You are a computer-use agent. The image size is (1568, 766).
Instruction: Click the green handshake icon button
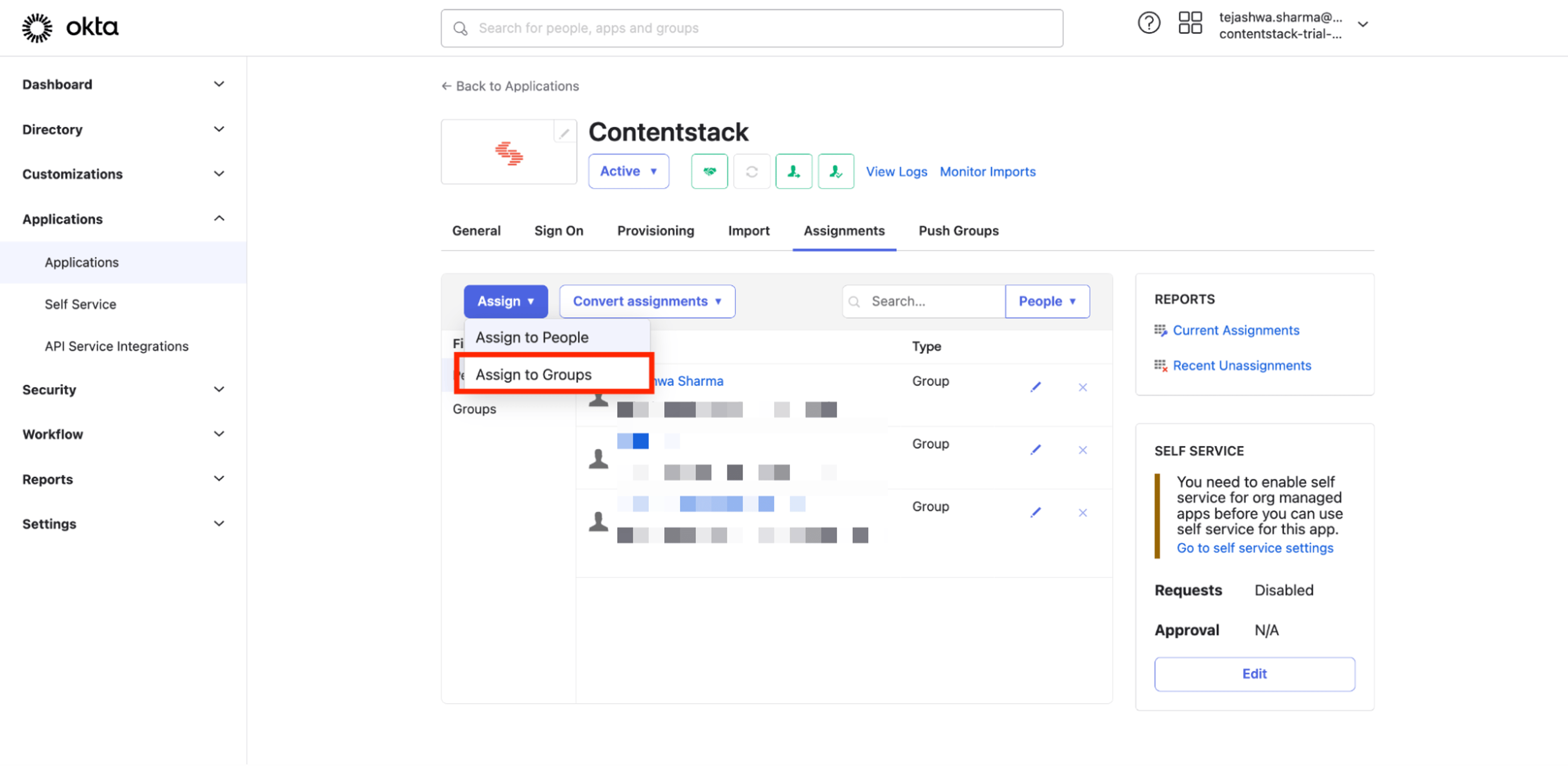pos(709,172)
